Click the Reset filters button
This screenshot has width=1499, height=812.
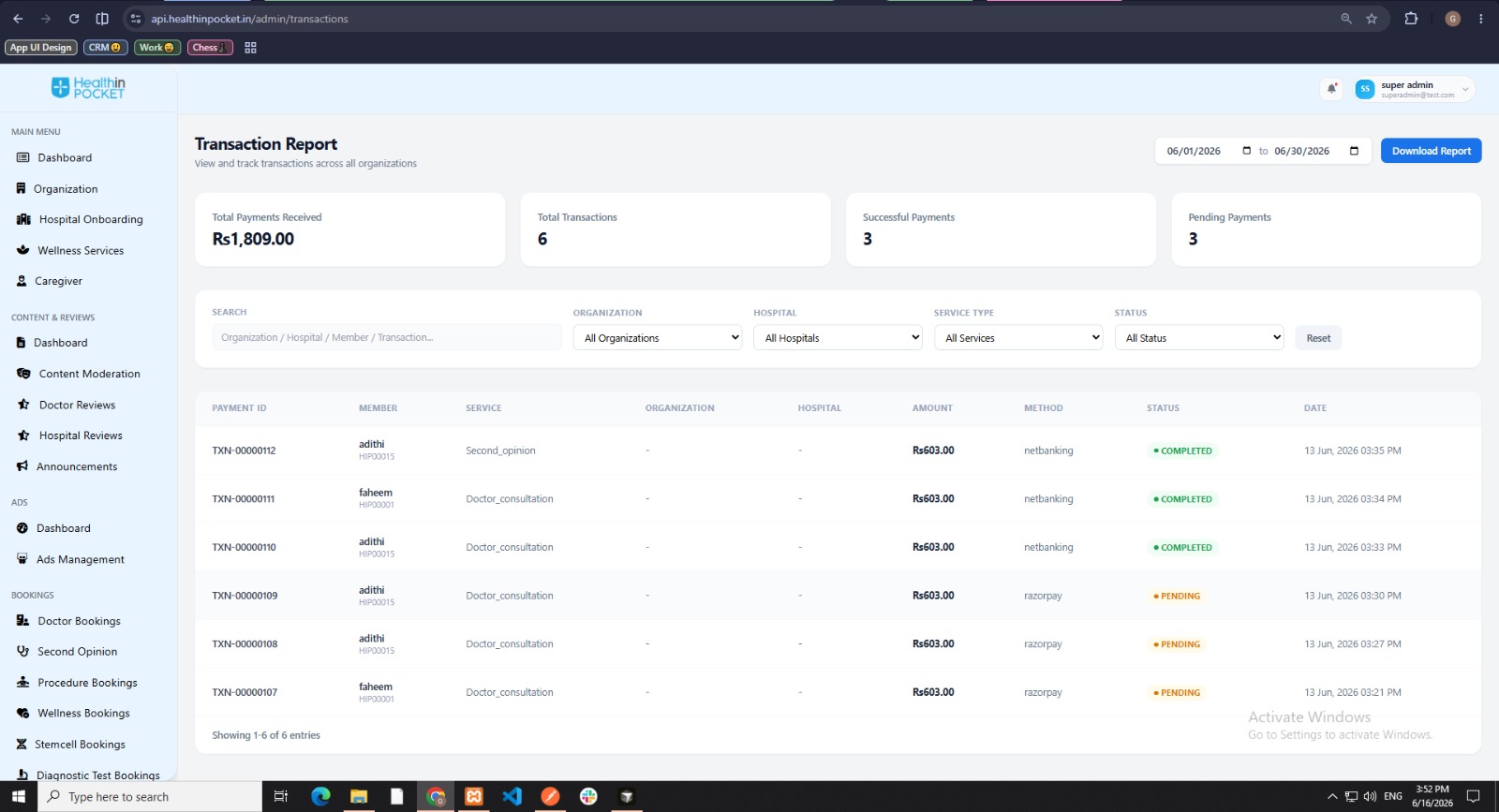click(1318, 338)
